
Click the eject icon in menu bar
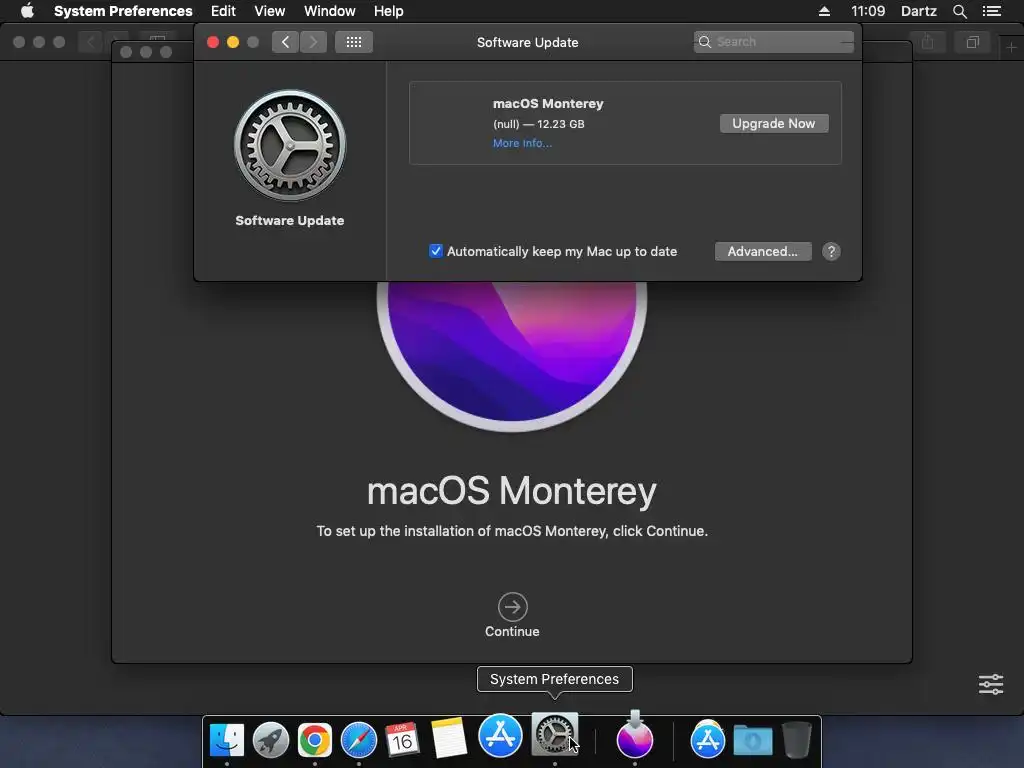[824, 11]
